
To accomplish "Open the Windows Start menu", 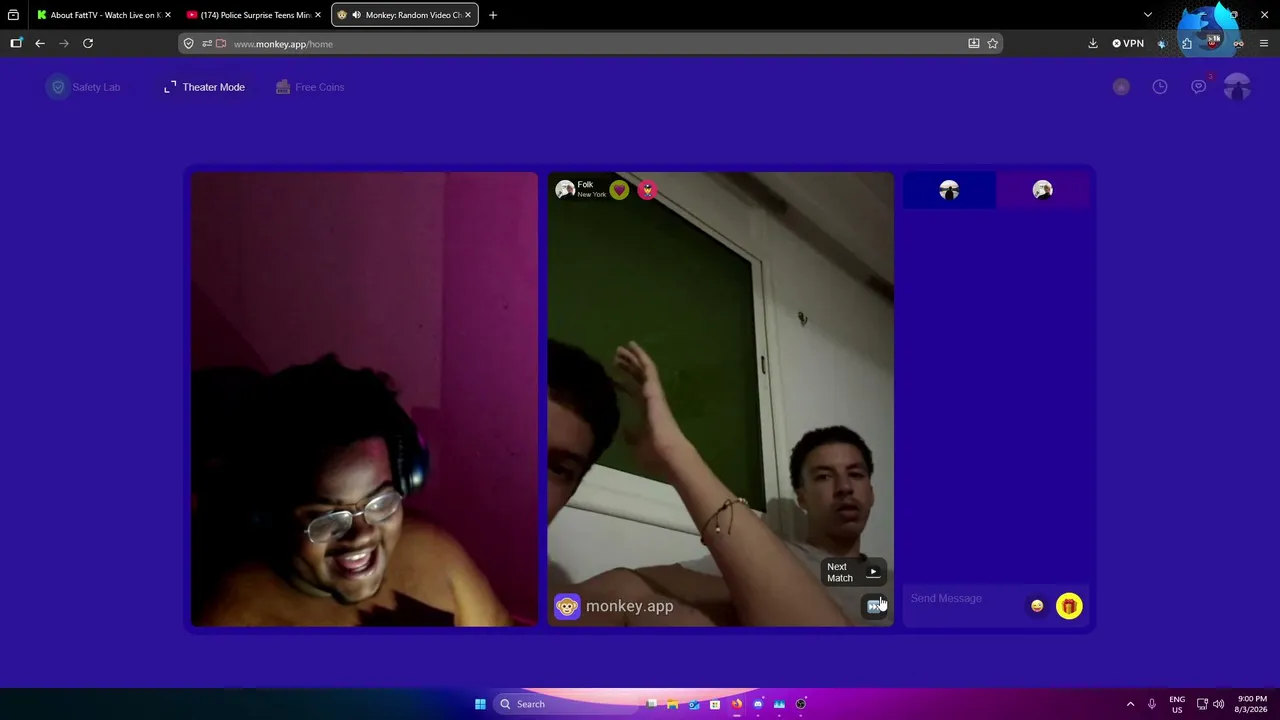I will tap(480, 704).
